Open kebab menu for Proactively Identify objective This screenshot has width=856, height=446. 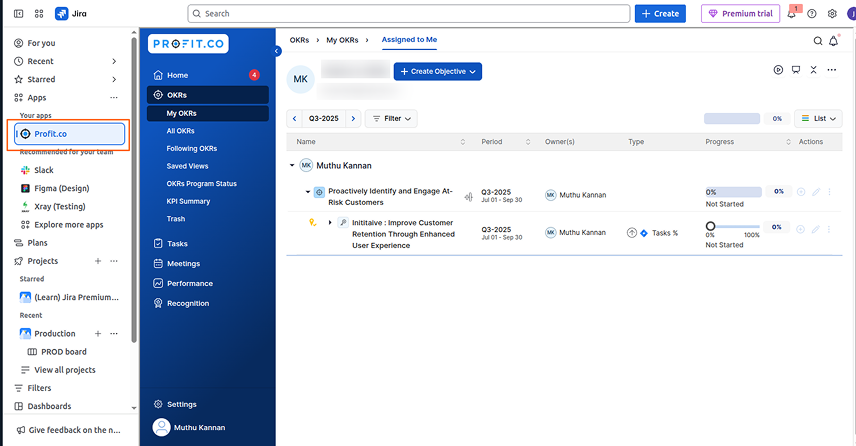829,192
